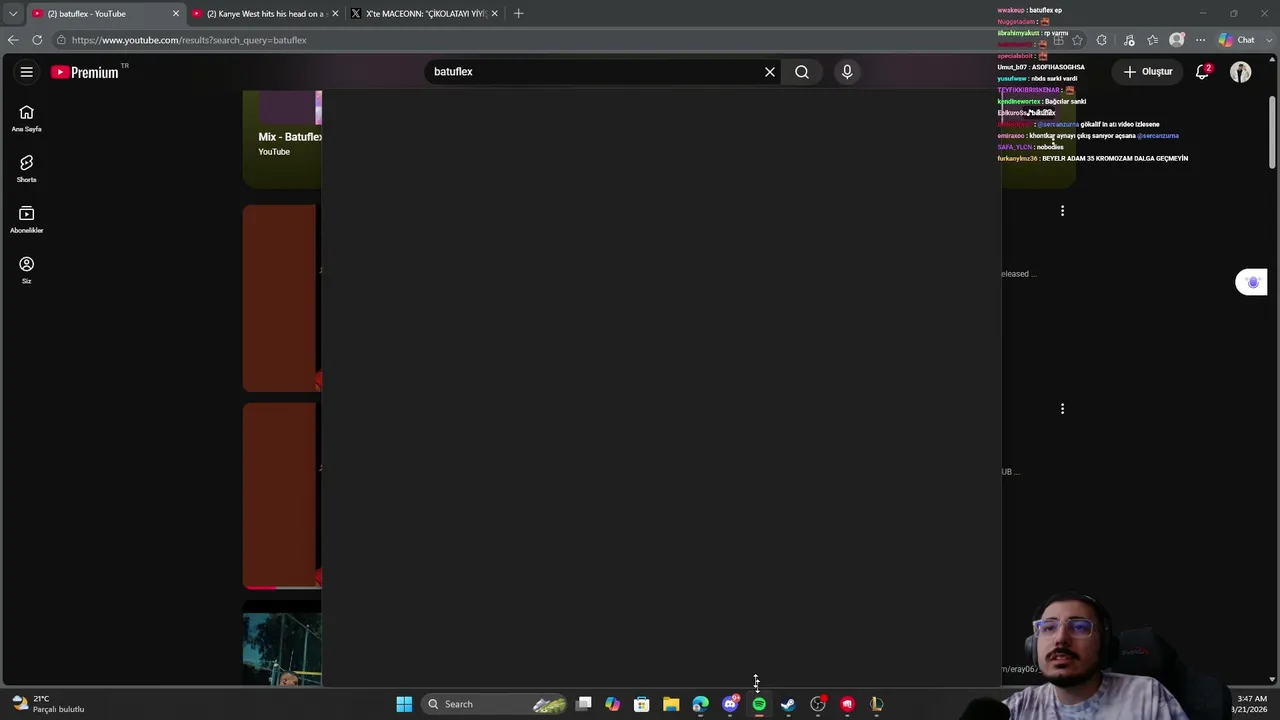View site information lock icon
This screenshot has width=1280, height=720.
(x=61, y=40)
